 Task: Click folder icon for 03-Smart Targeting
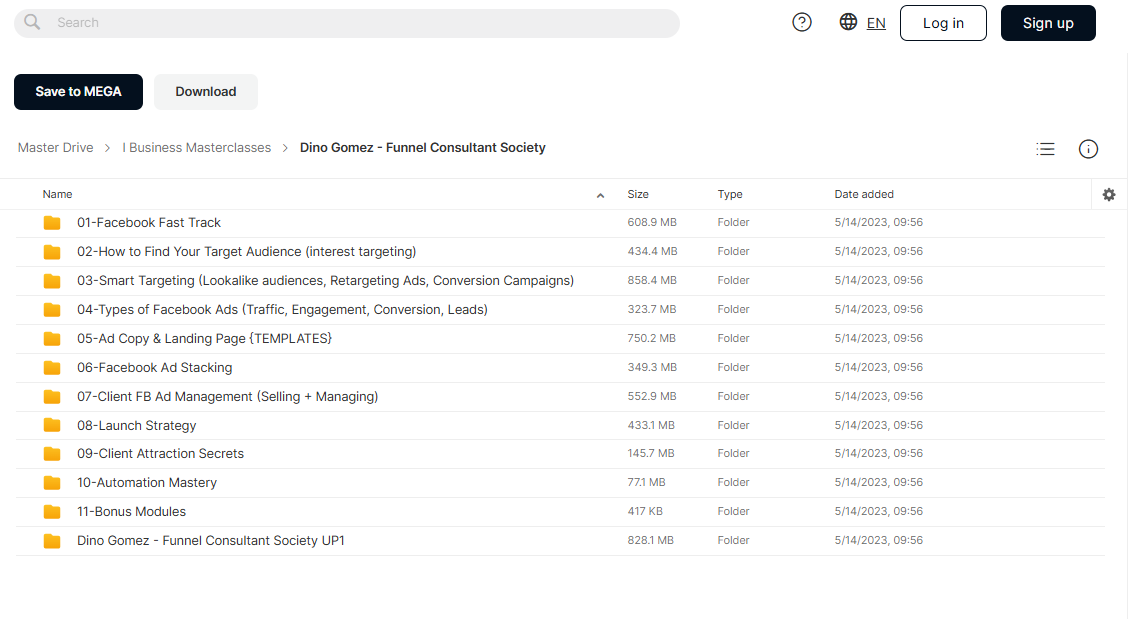click(x=52, y=281)
